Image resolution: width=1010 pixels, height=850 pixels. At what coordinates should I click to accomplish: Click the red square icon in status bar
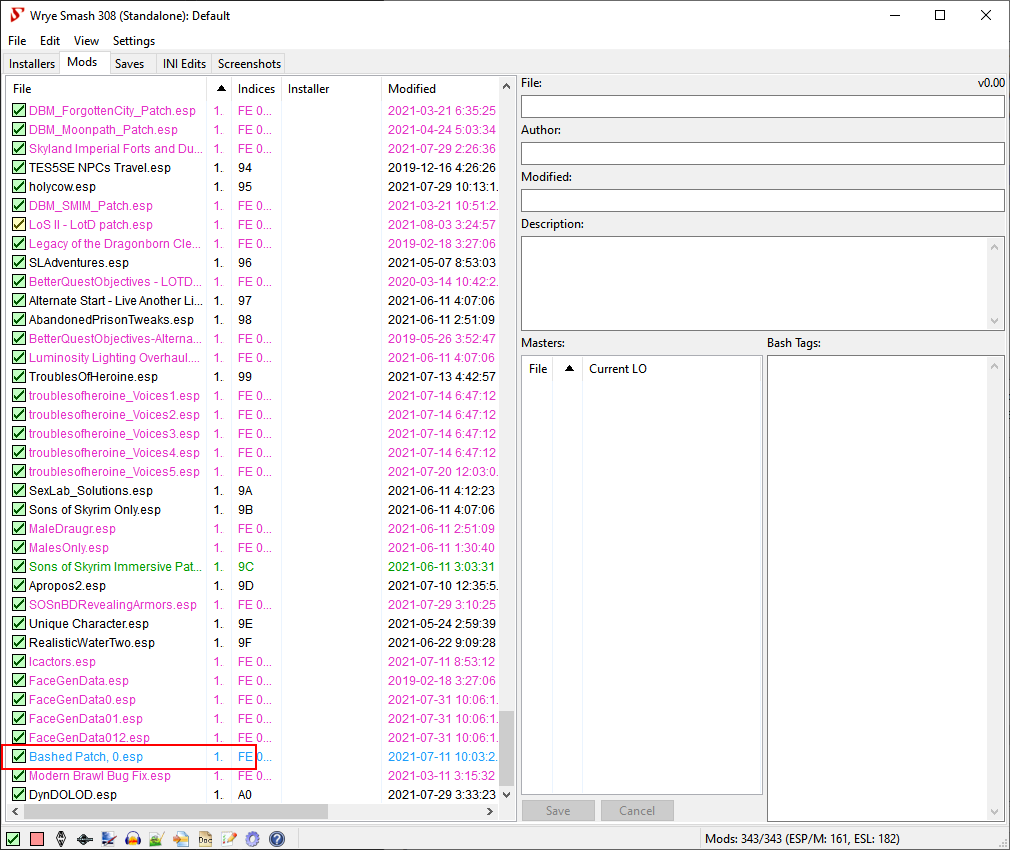click(x=37, y=839)
